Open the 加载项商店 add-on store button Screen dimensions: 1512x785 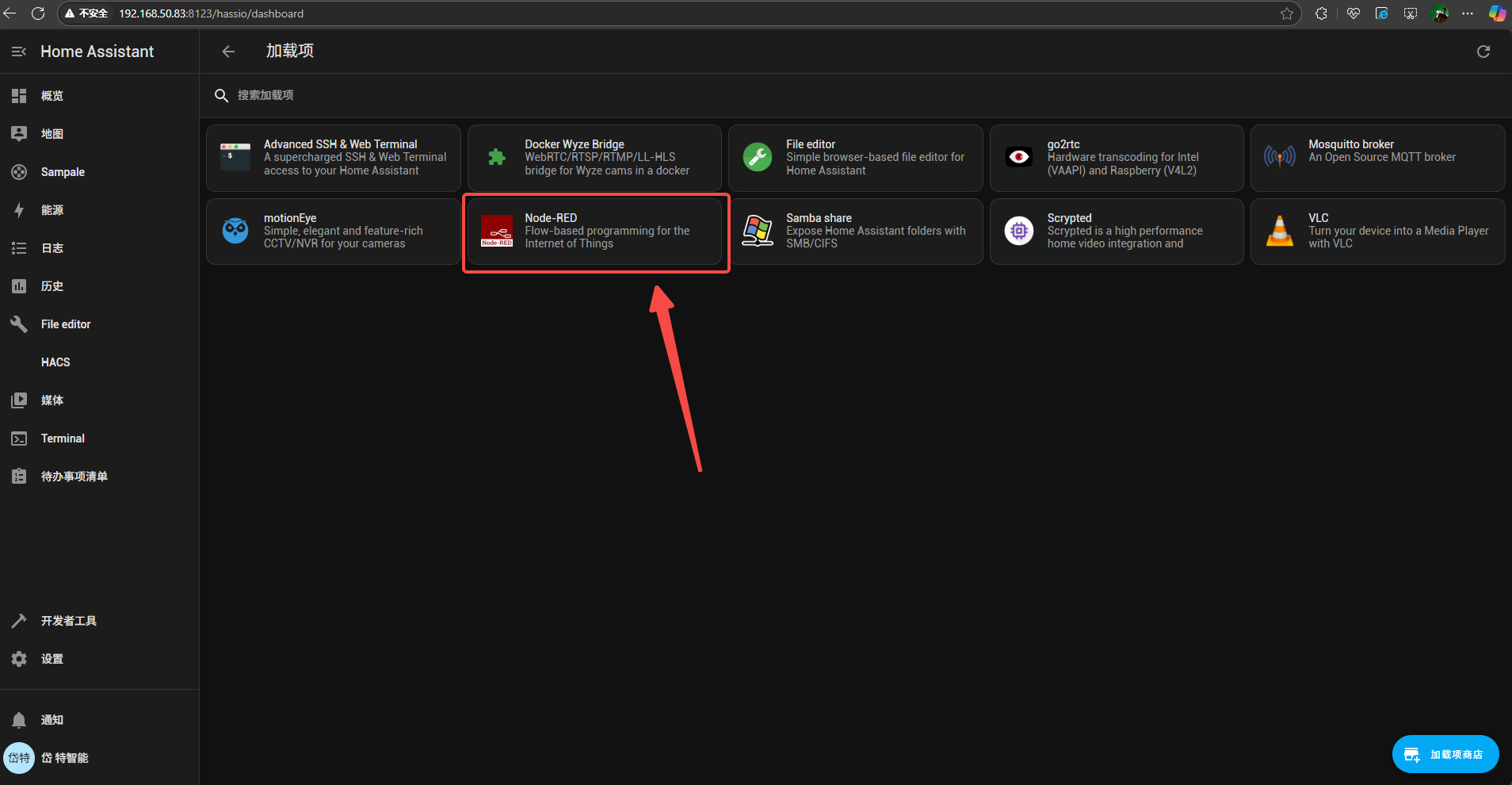coord(1445,754)
